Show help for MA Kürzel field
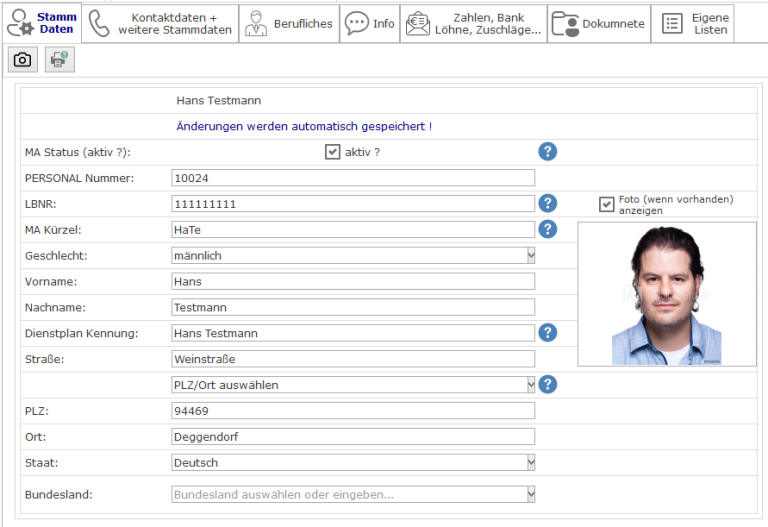The height and width of the screenshot is (527, 768). (x=547, y=229)
